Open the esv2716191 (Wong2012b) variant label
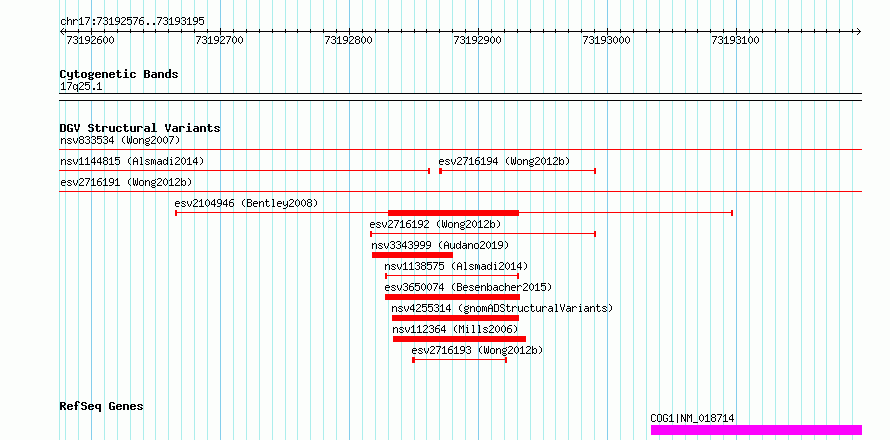 coord(125,182)
